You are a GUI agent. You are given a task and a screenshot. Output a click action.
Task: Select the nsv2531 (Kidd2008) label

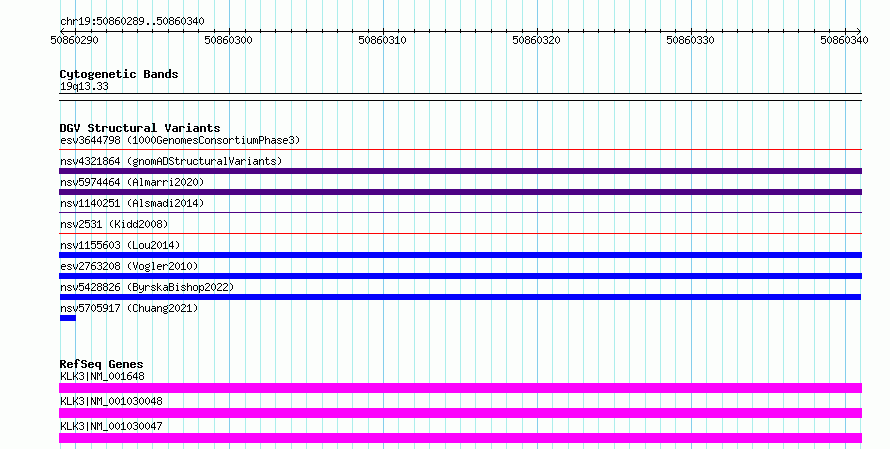114,224
